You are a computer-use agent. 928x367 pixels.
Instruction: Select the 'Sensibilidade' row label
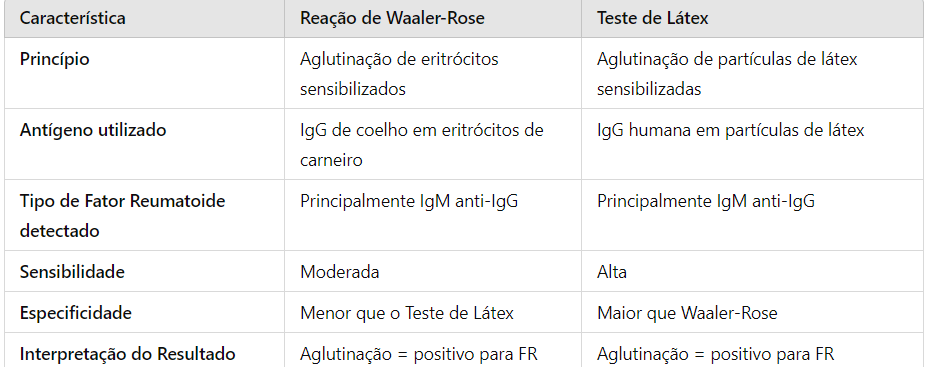point(72,272)
